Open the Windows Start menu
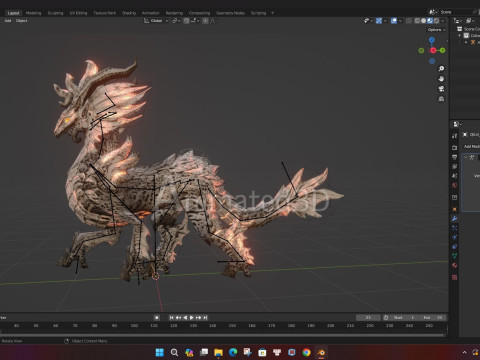Screen dimensions: 480x360 (x=160, y=352)
